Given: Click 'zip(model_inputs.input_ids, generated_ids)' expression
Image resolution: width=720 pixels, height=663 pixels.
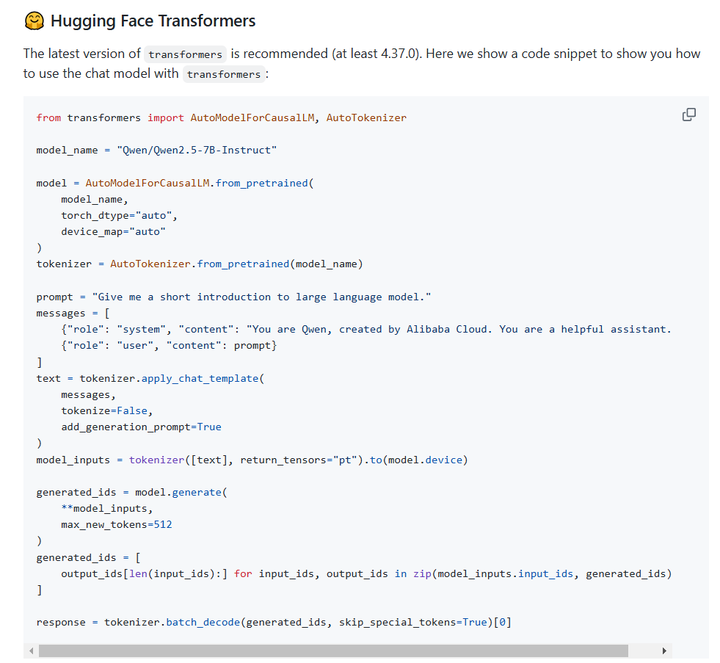Looking at the screenshot, I should (542, 574).
